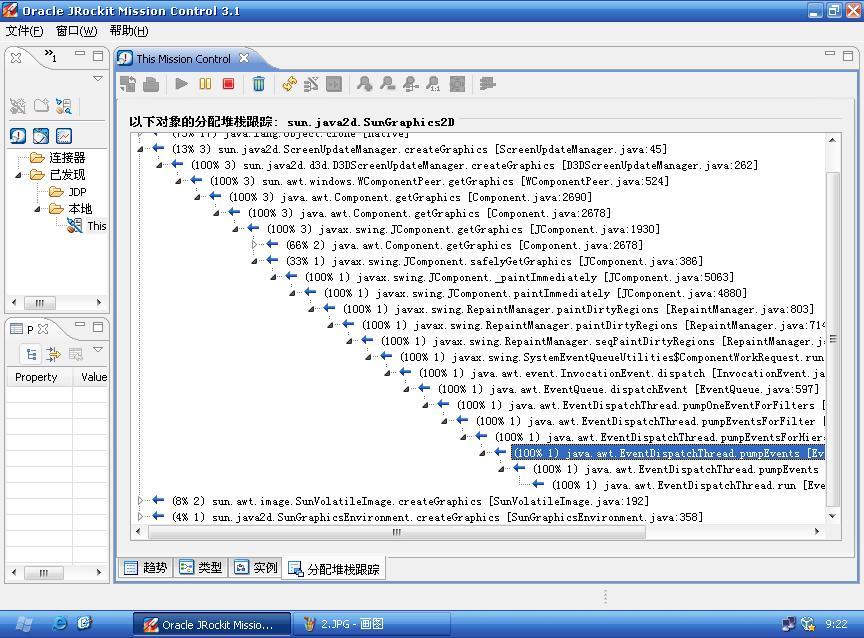
Task: Click the grey boxed arrow toolbar icon
Action: click(x=334, y=84)
